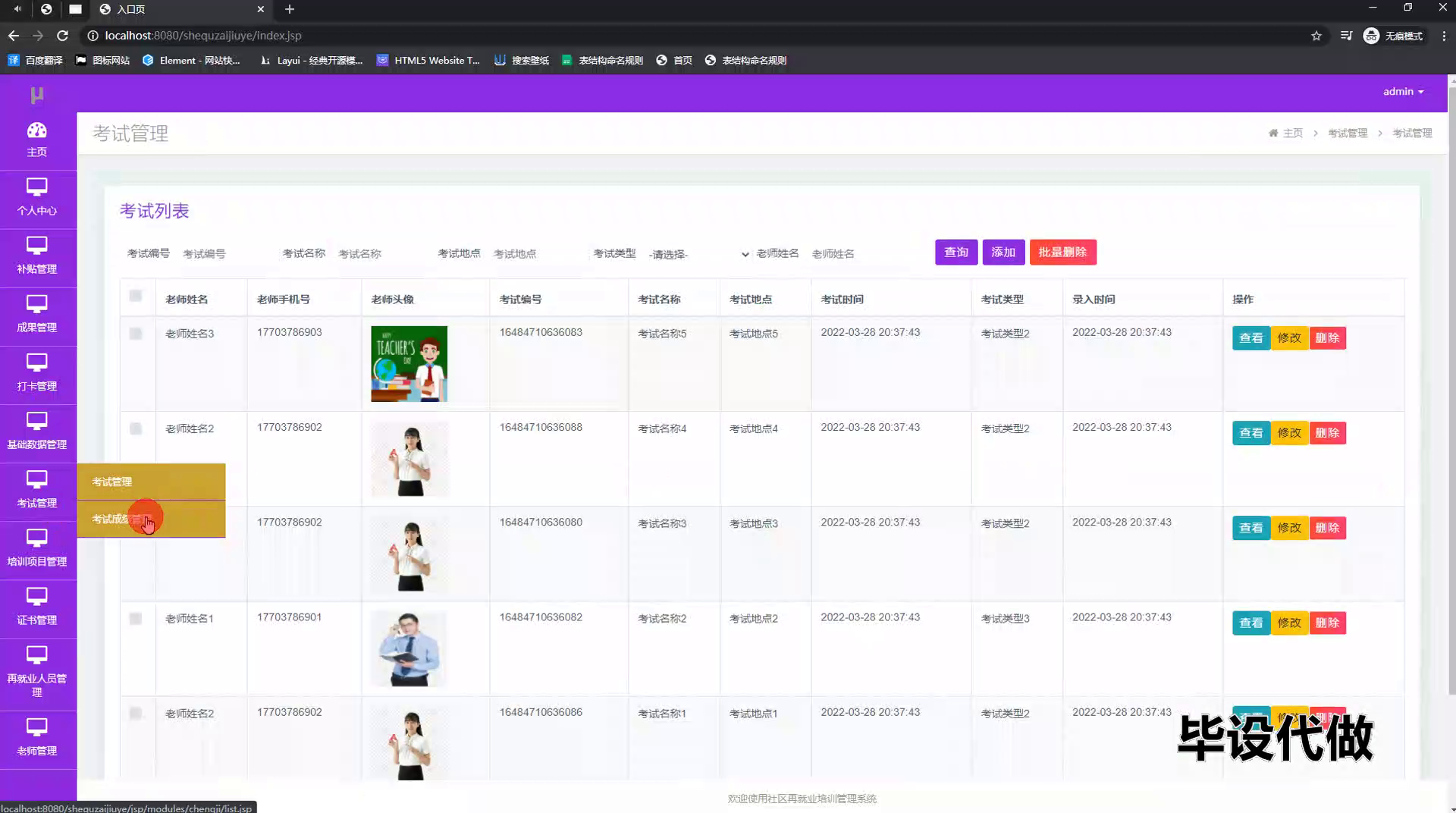Open 搜索壁纸 bookmark

pos(522,60)
